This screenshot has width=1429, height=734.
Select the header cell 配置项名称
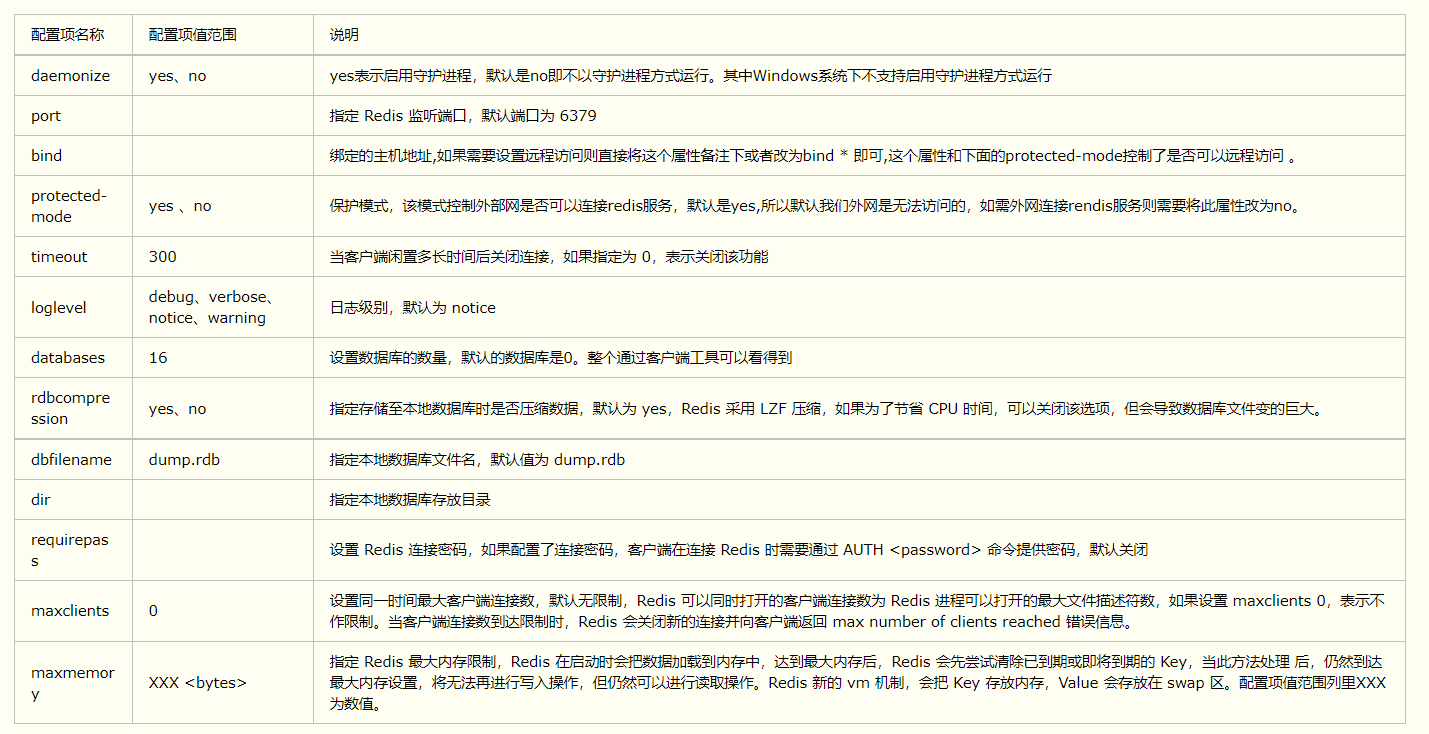73,35
